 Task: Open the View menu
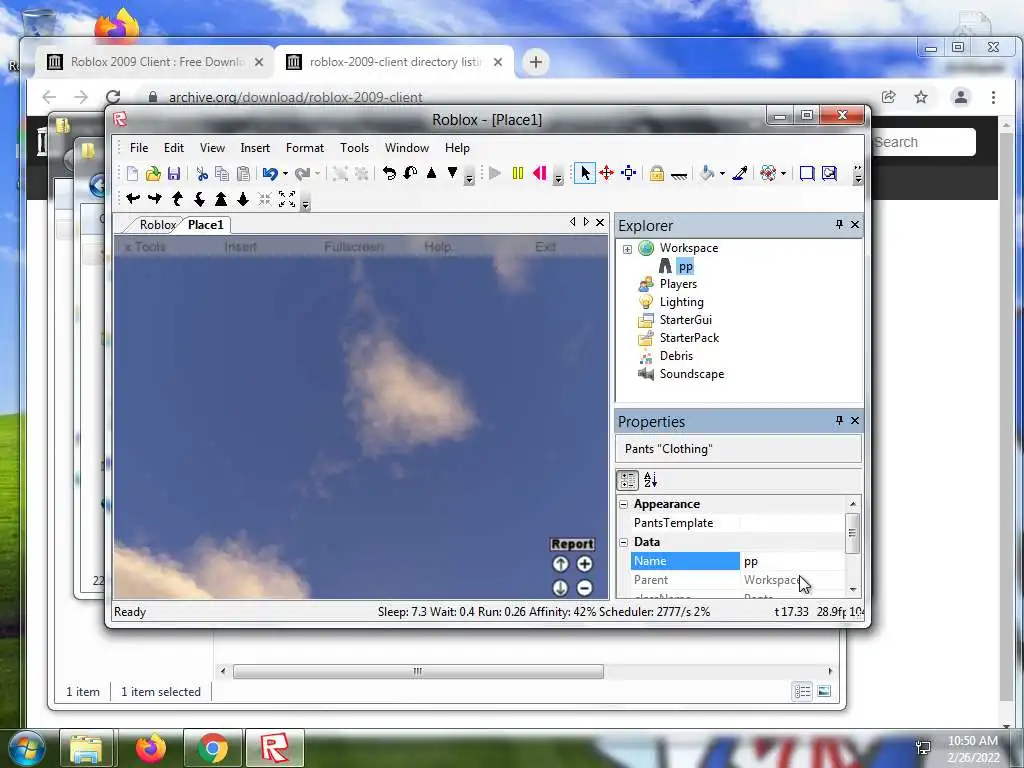tap(212, 148)
